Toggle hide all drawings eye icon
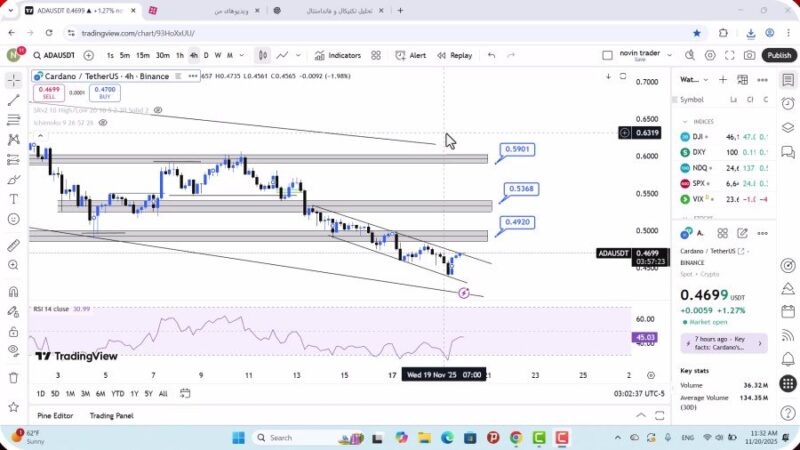The height and width of the screenshot is (450, 800). pyautogui.click(x=14, y=351)
